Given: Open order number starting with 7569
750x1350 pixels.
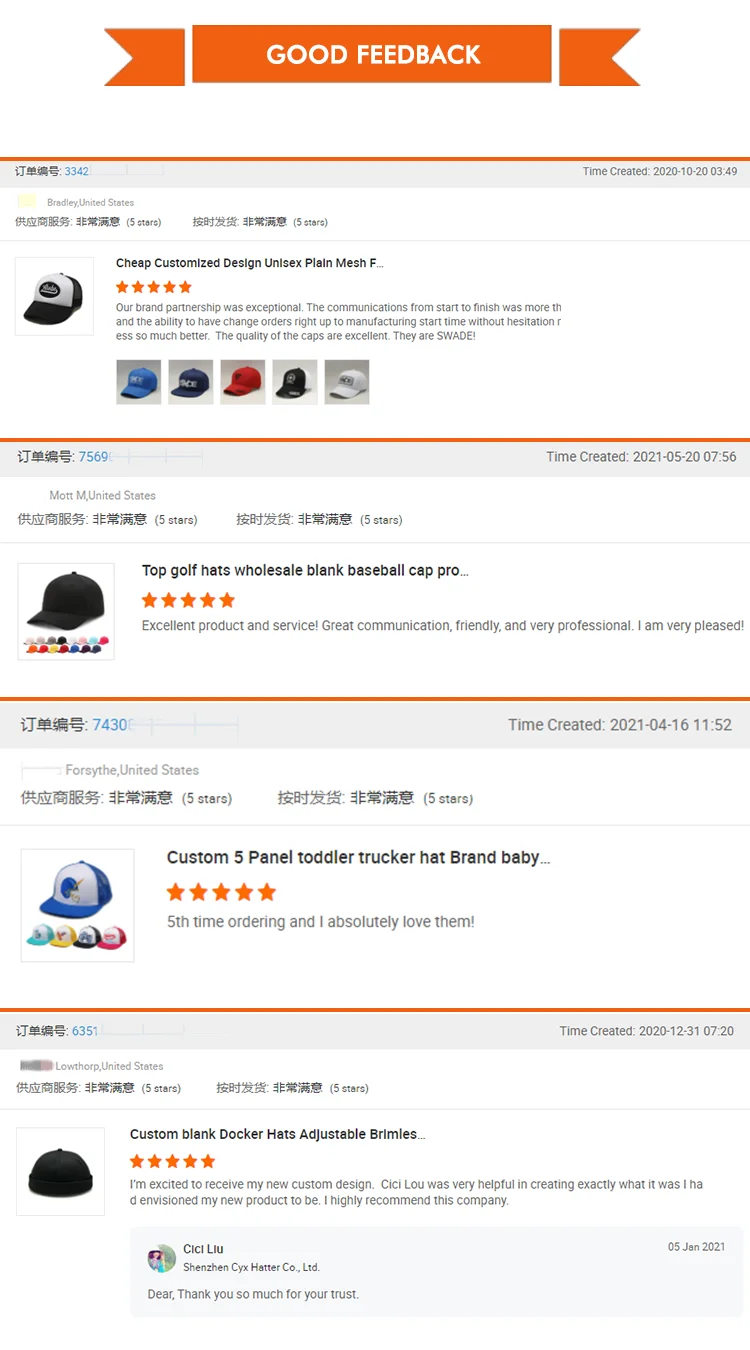Looking at the screenshot, I should (x=94, y=457).
